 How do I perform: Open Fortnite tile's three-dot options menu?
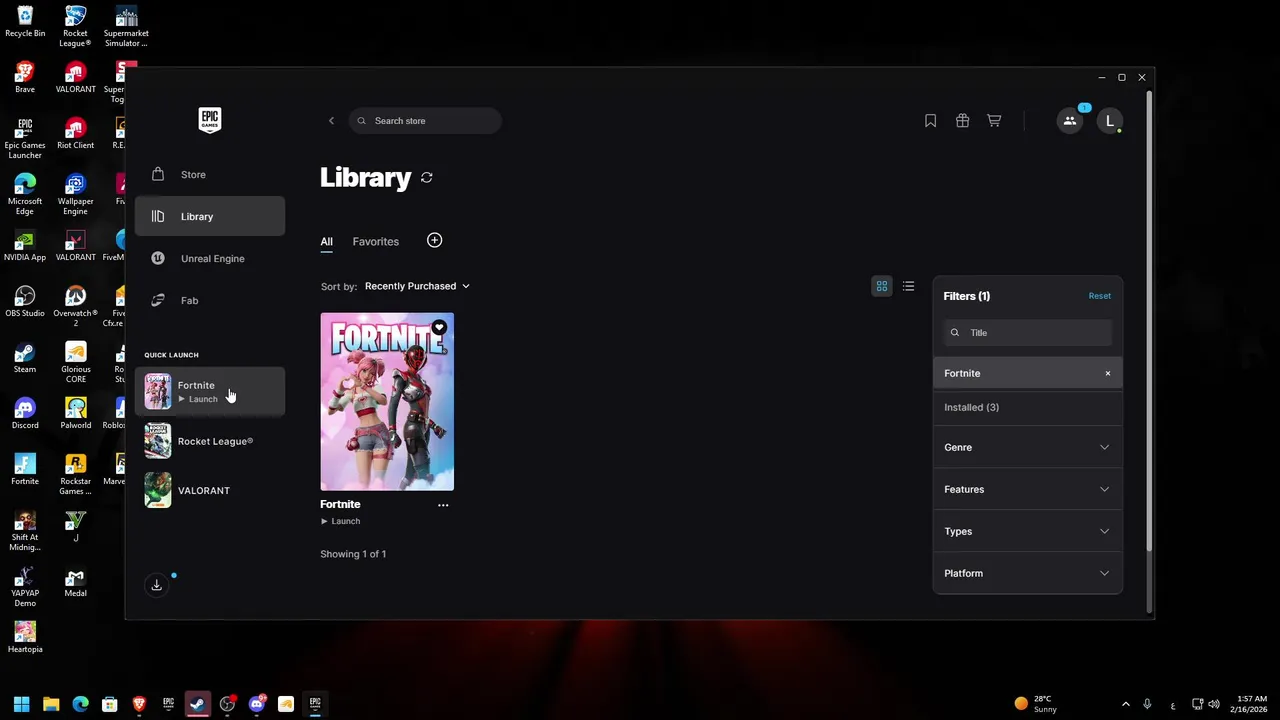[x=443, y=505]
